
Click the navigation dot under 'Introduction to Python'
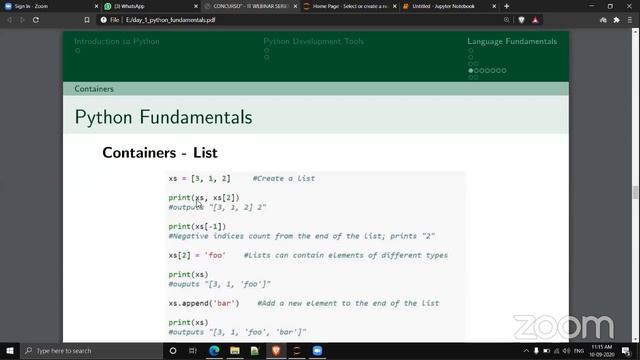click(x=78, y=51)
